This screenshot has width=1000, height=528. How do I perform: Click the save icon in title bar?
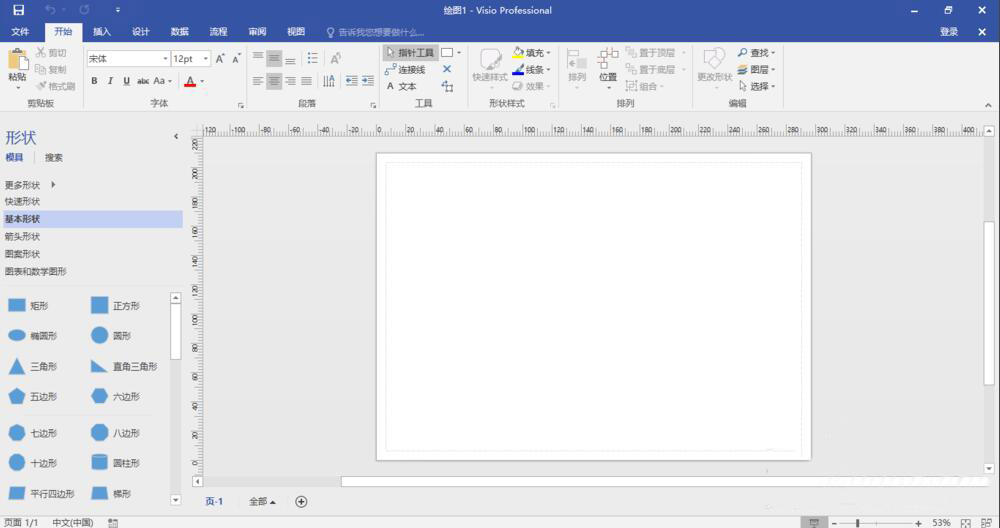18,10
